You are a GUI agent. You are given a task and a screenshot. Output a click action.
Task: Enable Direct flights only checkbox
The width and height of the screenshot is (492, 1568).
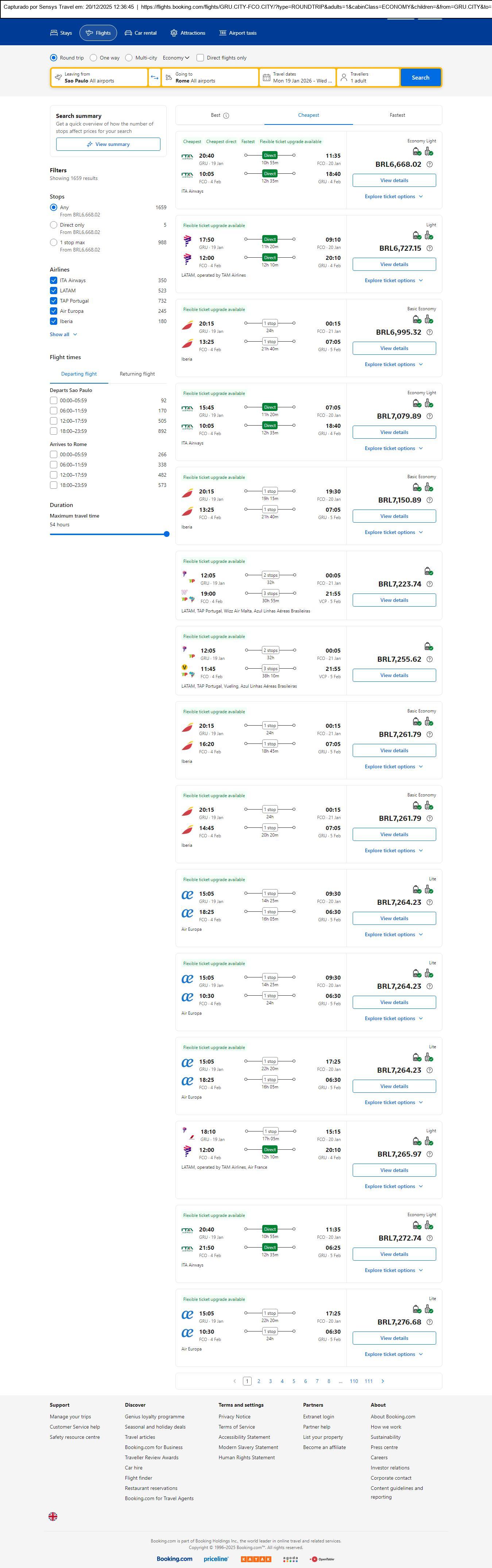tap(200, 58)
